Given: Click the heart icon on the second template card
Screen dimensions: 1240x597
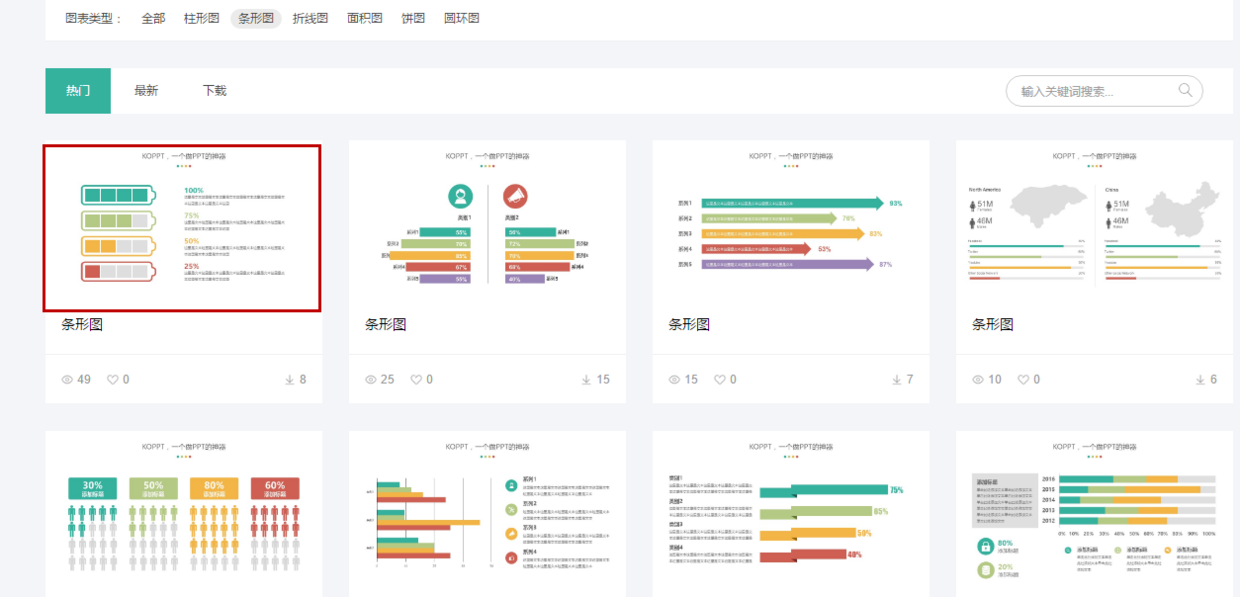Looking at the screenshot, I should [x=416, y=380].
